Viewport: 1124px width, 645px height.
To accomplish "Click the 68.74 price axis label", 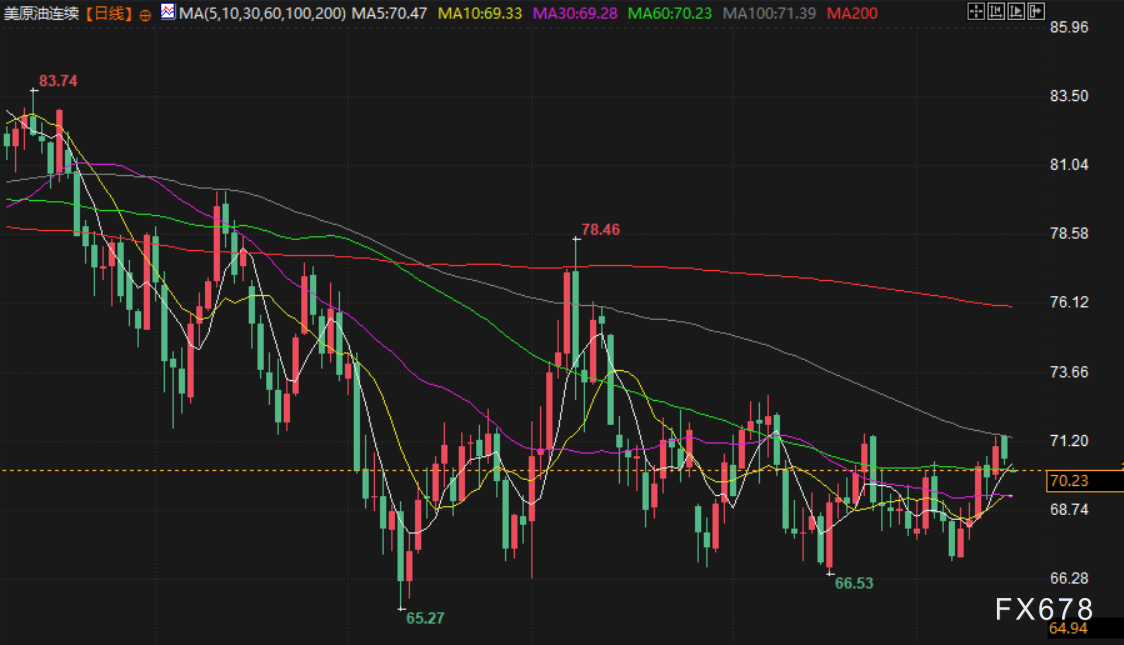I will (1069, 510).
